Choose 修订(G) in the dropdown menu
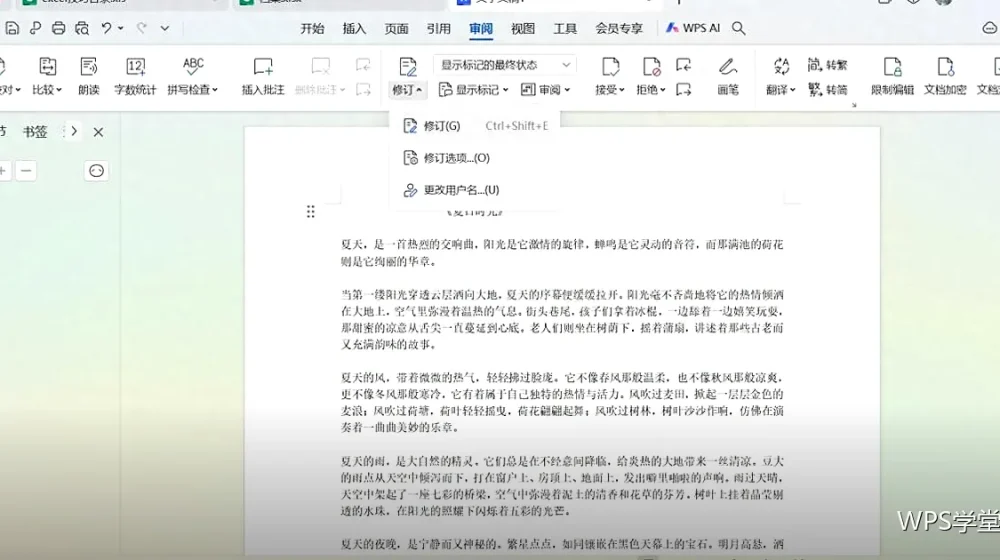1000x560 pixels. click(475, 126)
